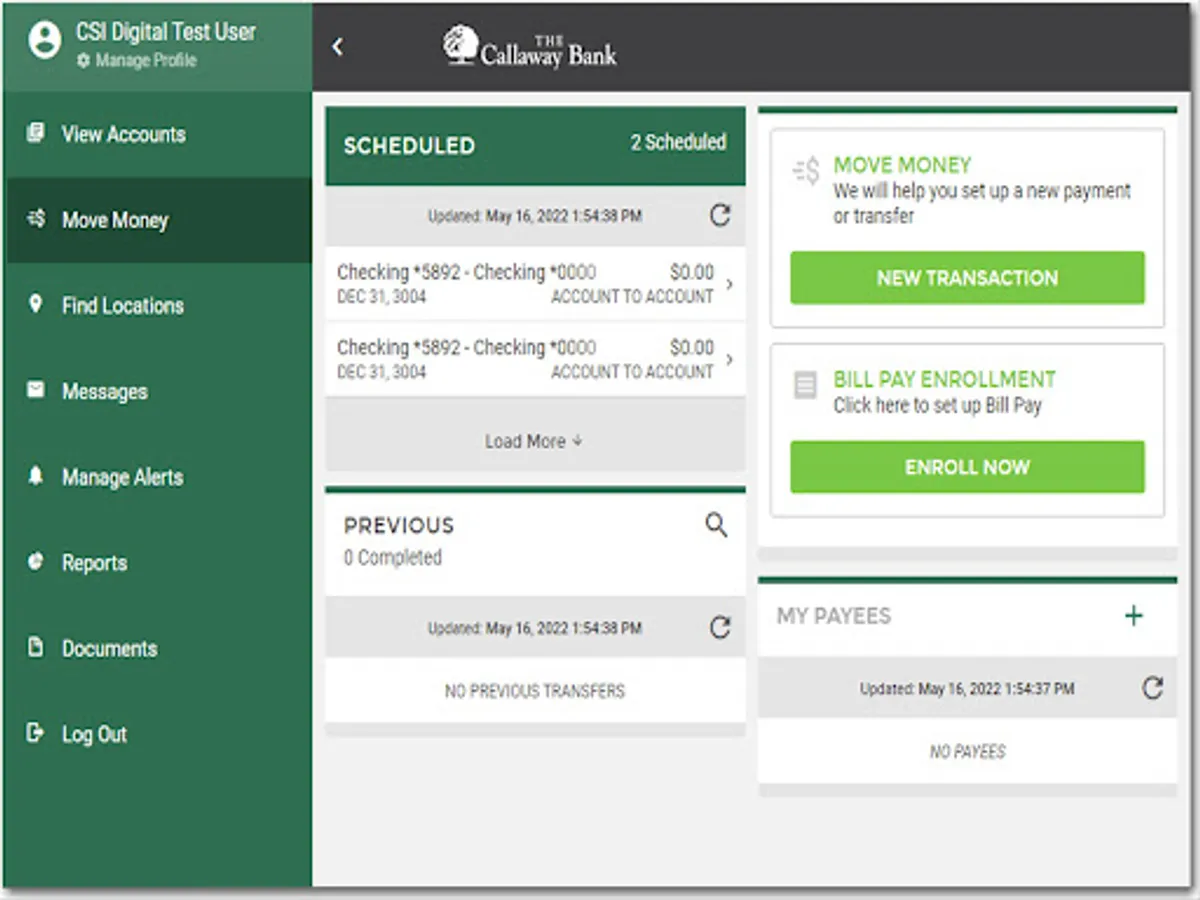Click the Find Locations pin icon
This screenshot has width=1200, height=900.
tap(36, 304)
